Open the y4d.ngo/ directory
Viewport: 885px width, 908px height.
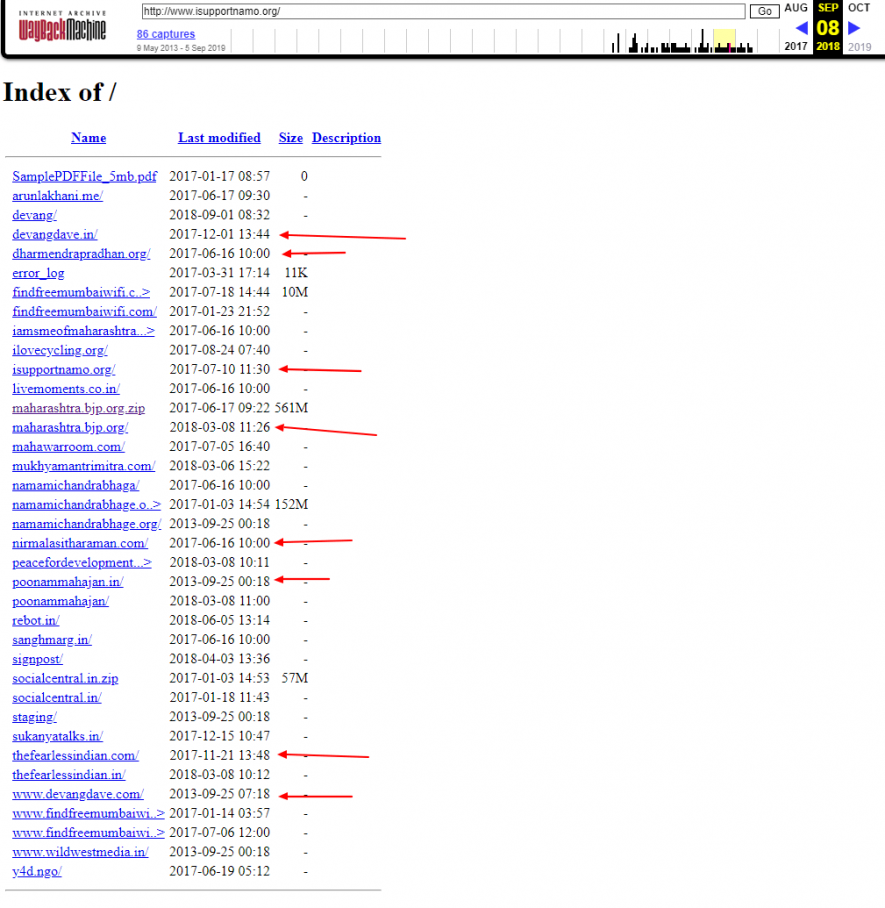(x=37, y=871)
